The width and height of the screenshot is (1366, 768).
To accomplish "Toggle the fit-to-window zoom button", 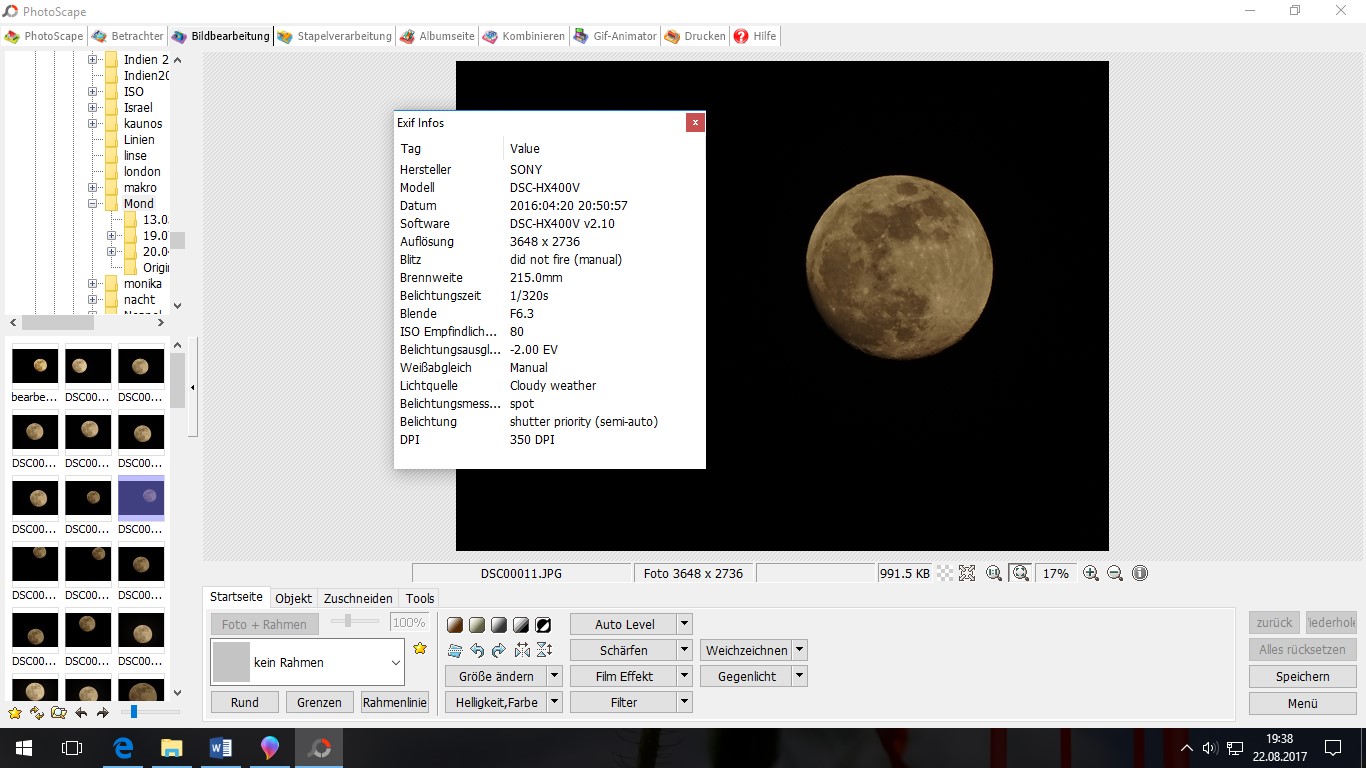I will (1020, 574).
